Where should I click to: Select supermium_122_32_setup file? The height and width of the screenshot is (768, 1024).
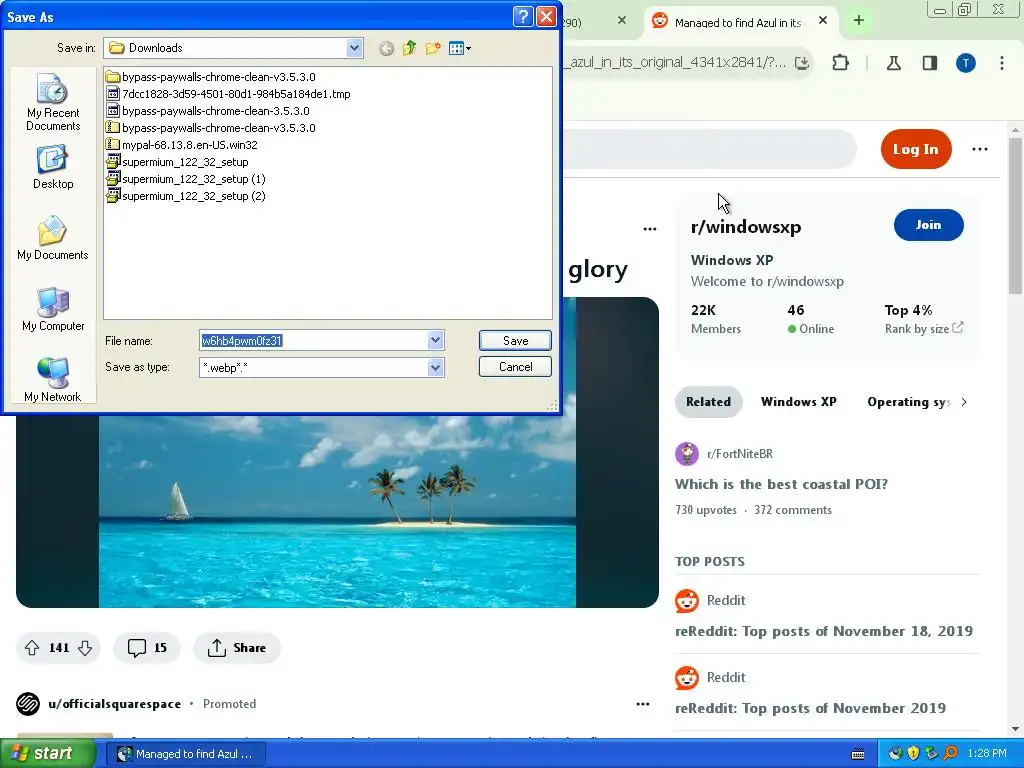click(178, 161)
